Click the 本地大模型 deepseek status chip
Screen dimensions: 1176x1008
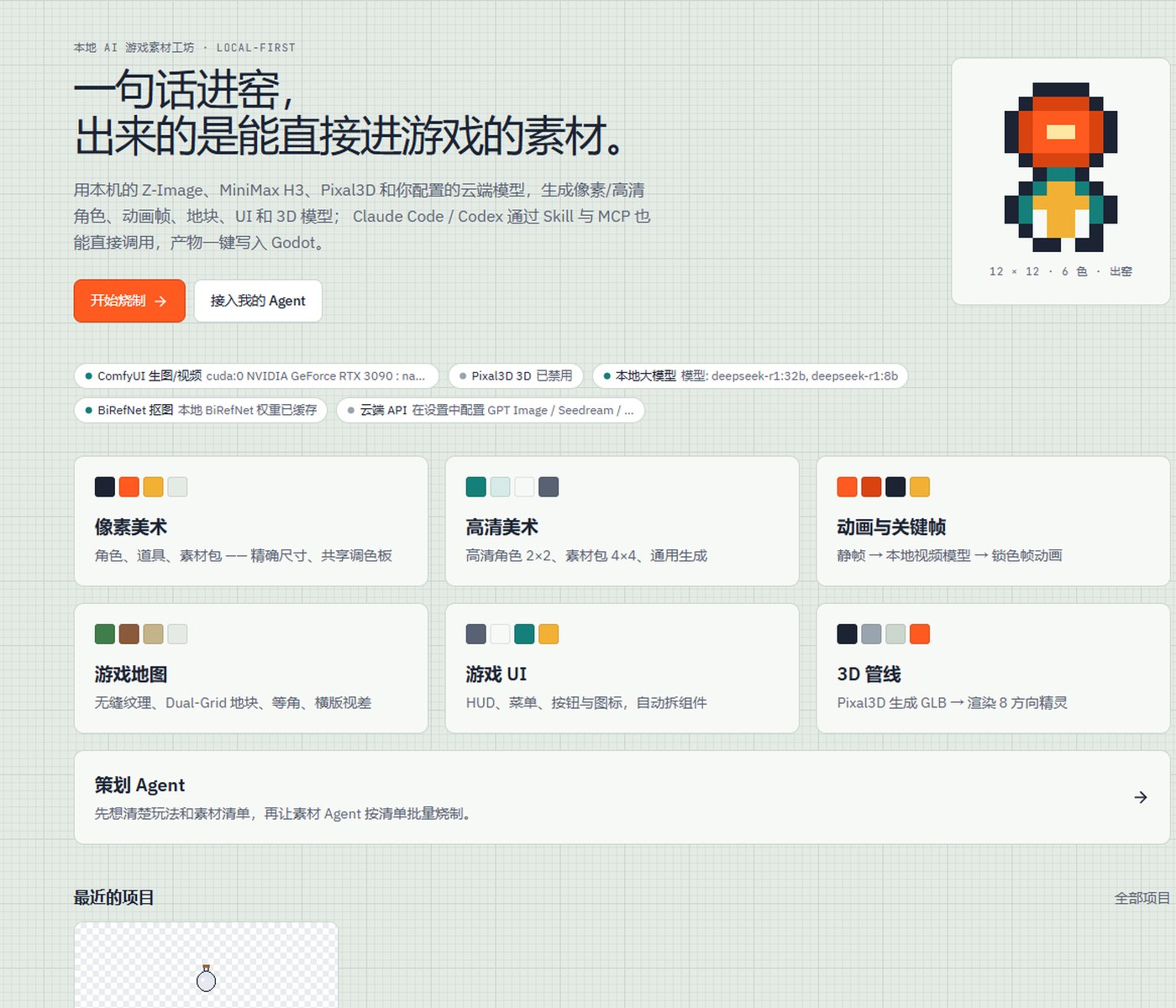[750, 375]
